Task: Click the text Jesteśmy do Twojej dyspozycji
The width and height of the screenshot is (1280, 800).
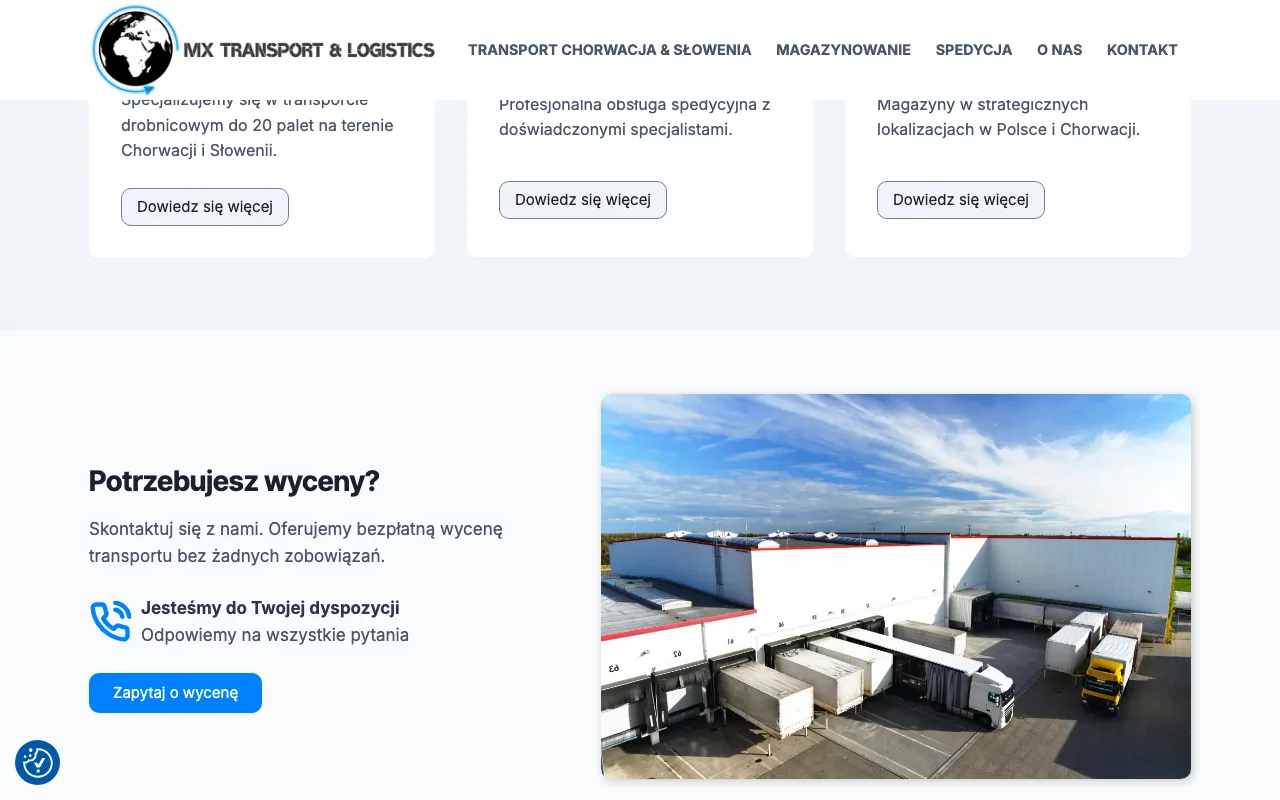Action: pos(270,607)
